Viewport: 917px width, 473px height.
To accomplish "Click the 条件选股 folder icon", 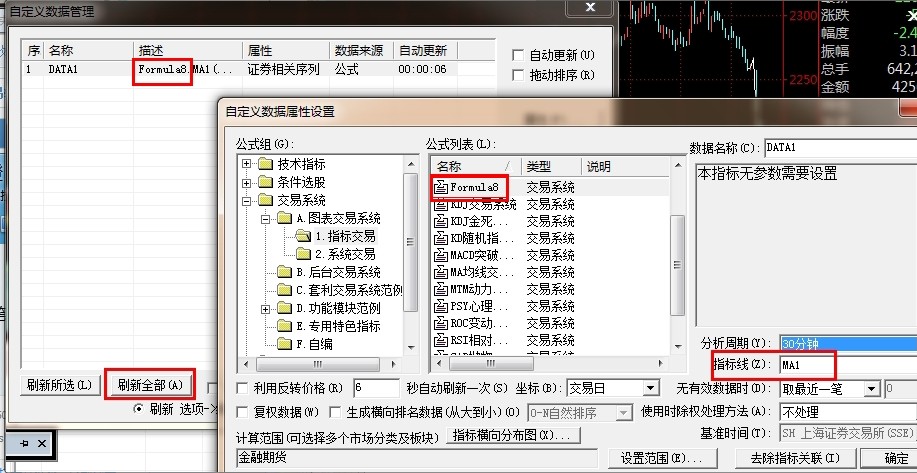I will click(266, 182).
